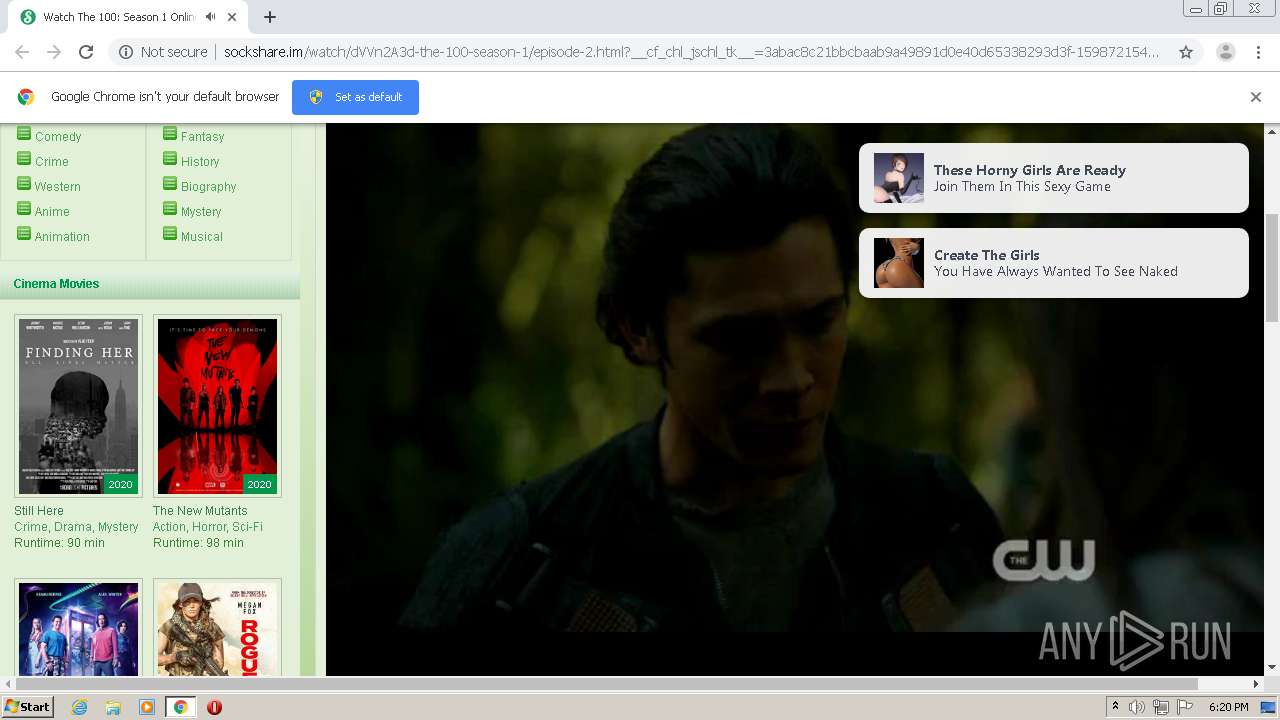Open the network icon in tray
The image size is (1280, 720).
[x=1161, y=707]
